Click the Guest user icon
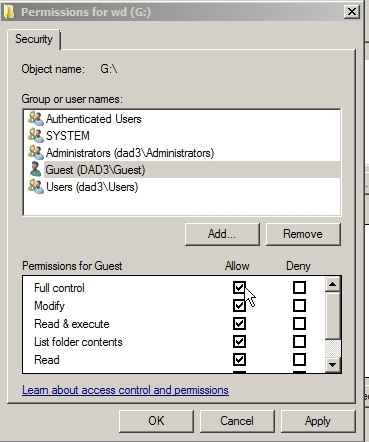This screenshot has height=442, width=369. [35, 169]
